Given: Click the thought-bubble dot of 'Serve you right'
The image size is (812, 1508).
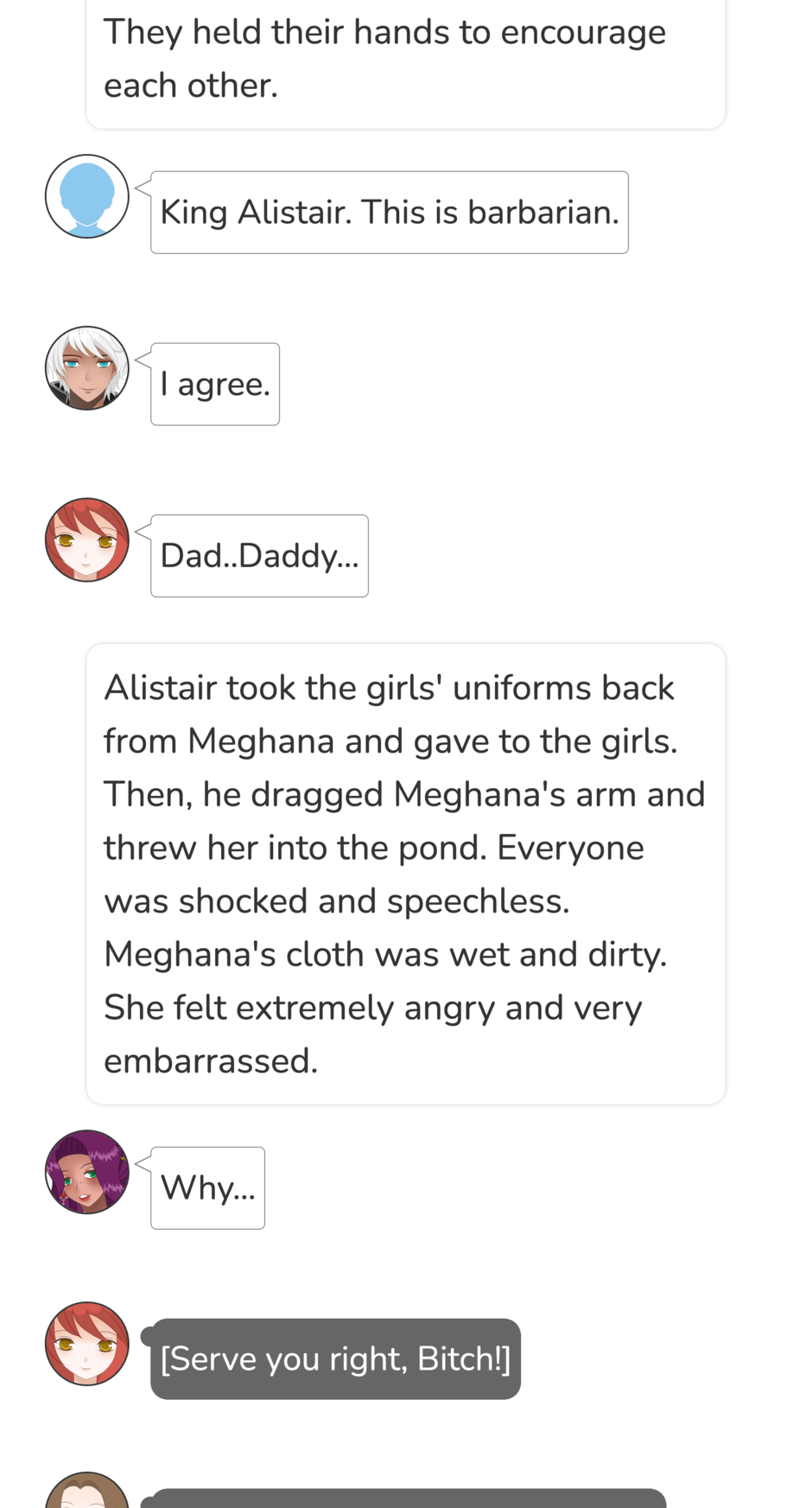Looking at the screenshot, I should [148, 1336].
